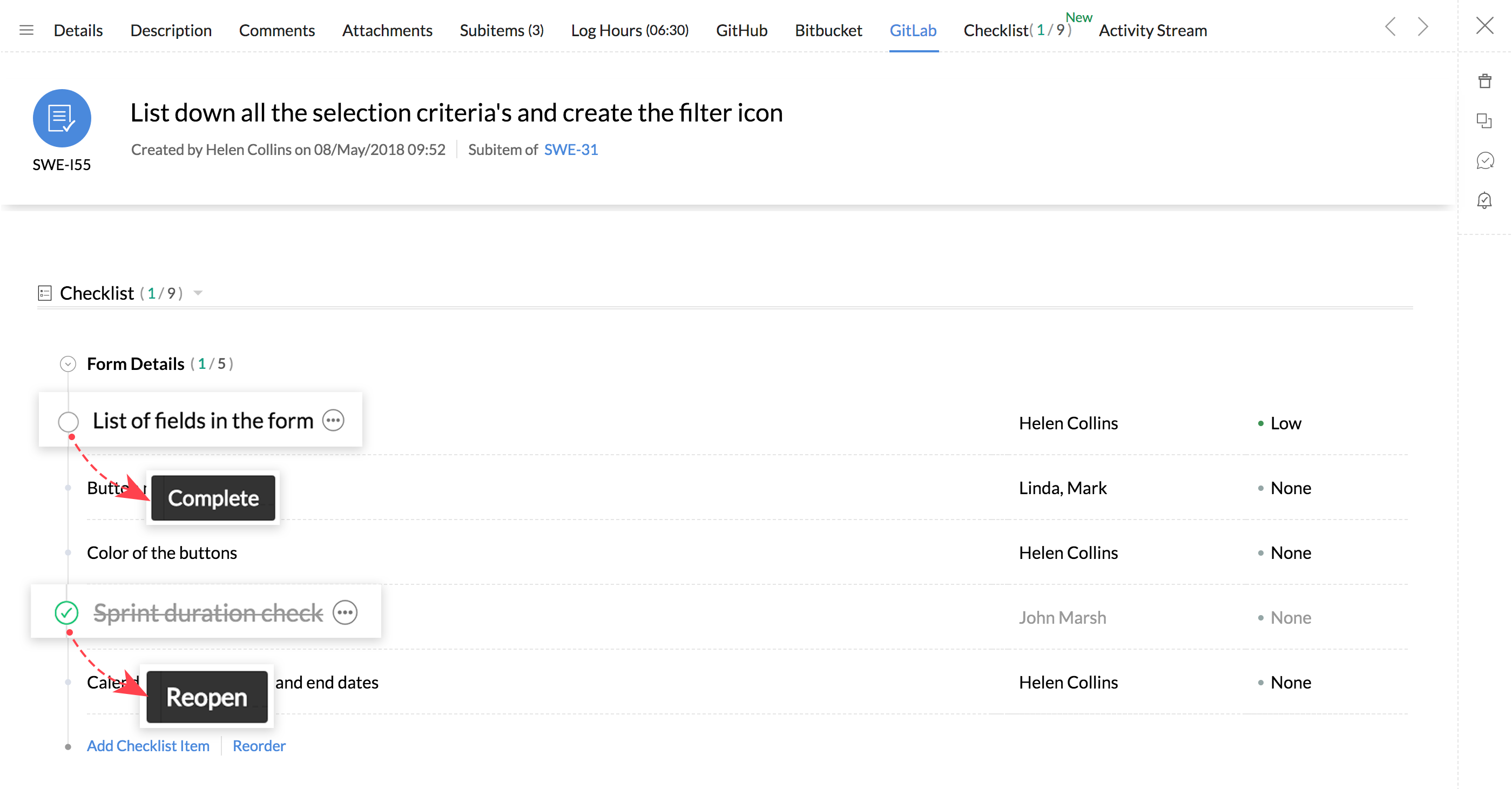Open more options for Sprint duration check

(x=345, y=613)
